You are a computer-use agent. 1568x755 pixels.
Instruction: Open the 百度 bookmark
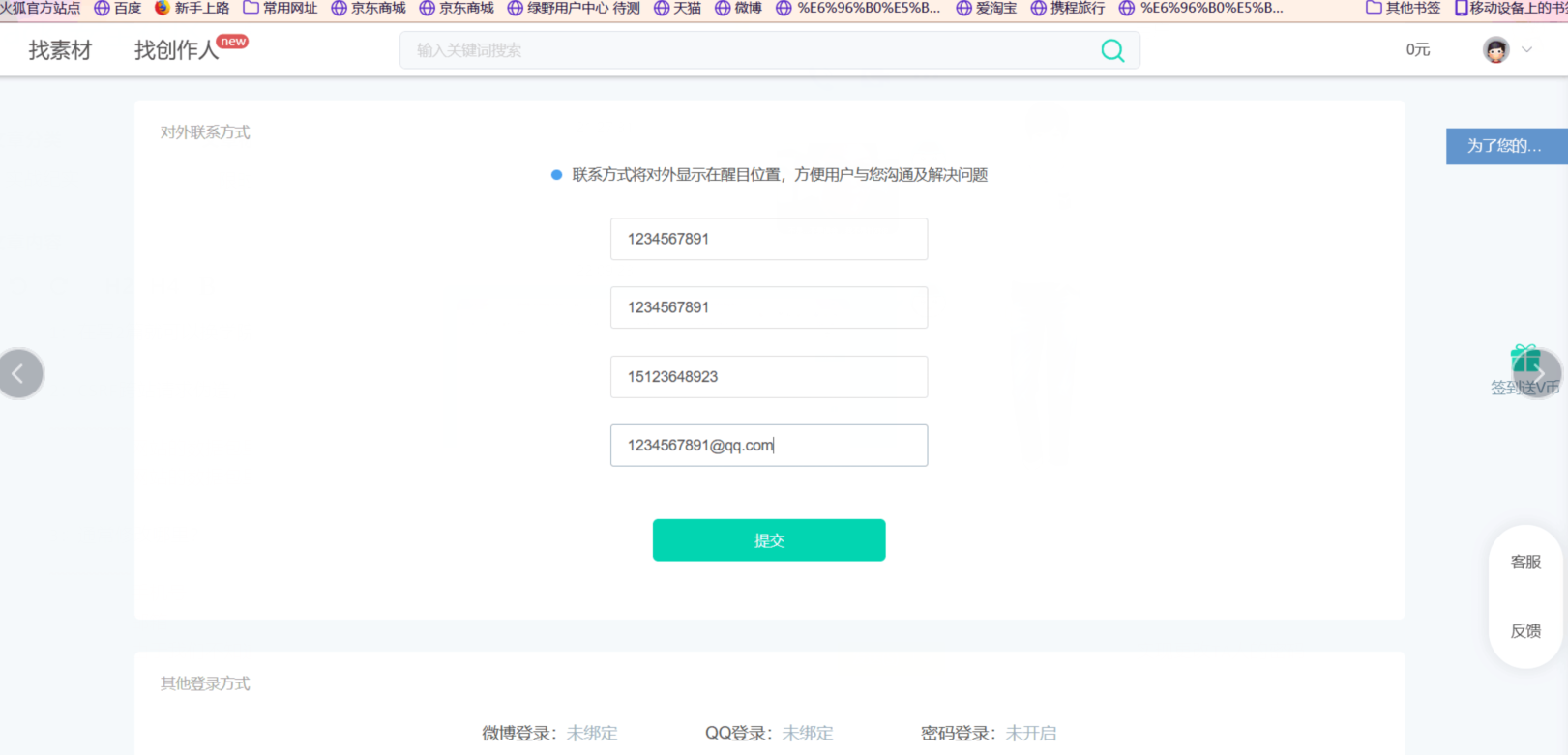[x=117, y=8]
